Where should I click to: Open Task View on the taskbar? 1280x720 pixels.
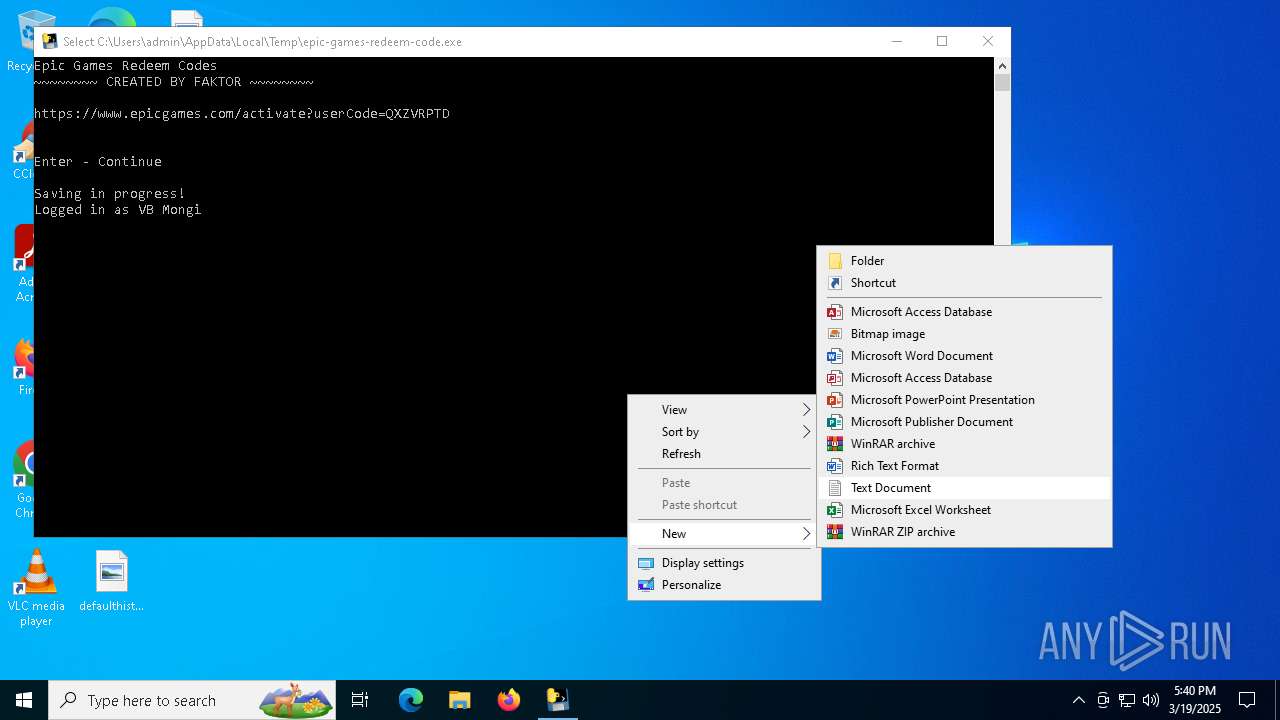coord(360,700)
